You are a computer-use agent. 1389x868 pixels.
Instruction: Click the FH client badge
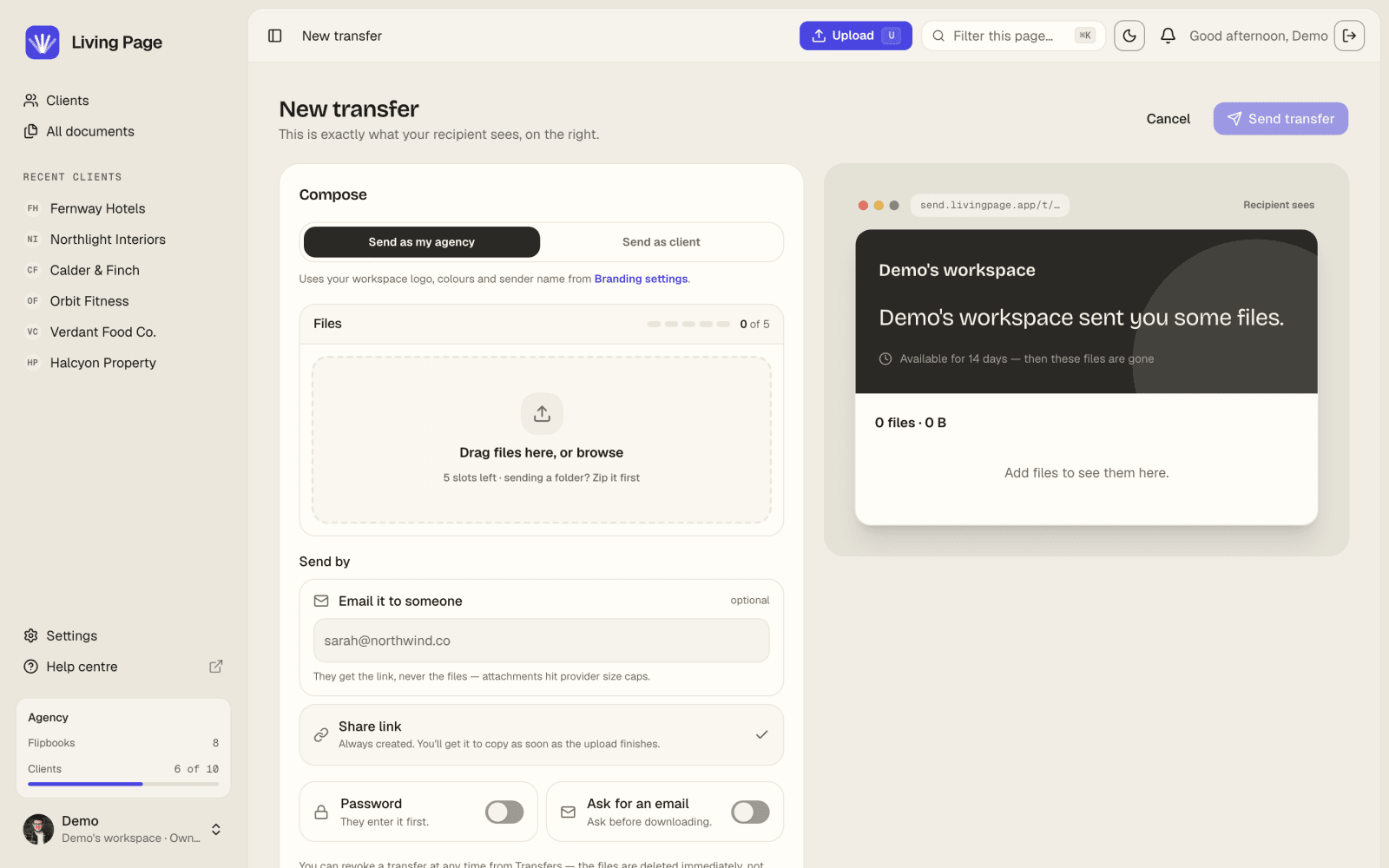pyautogui.click(x=33, y=208)
